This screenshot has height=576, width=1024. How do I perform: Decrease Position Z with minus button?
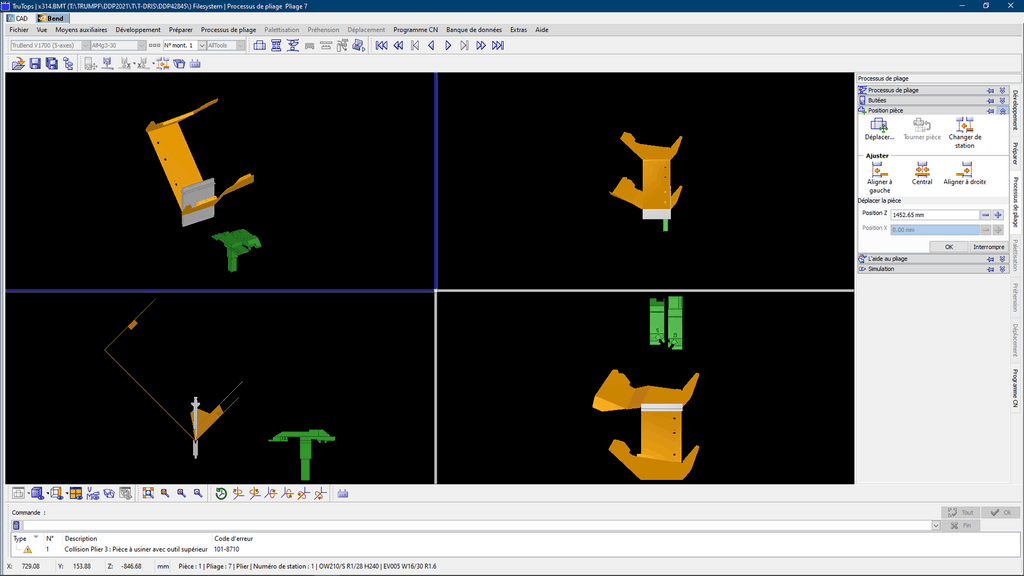click(x=985, y=215)
